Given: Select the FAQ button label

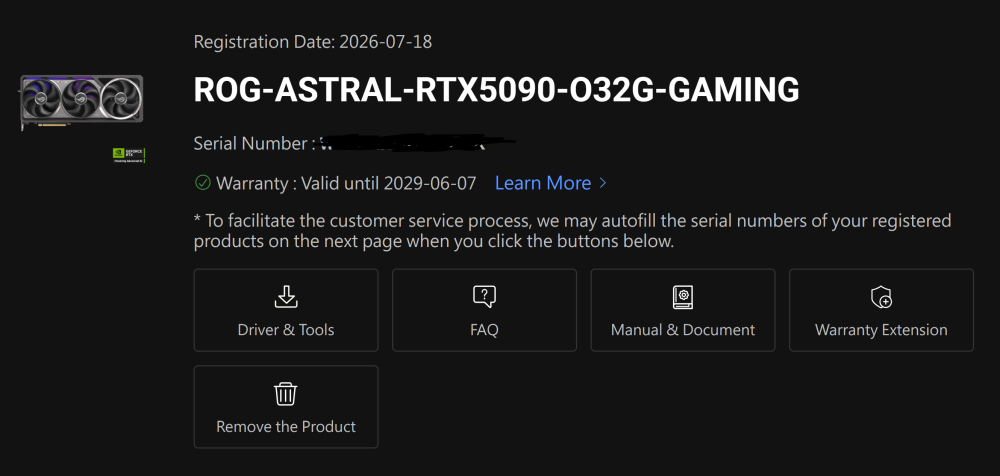Looking at the screenshot, I should (484, 330).
